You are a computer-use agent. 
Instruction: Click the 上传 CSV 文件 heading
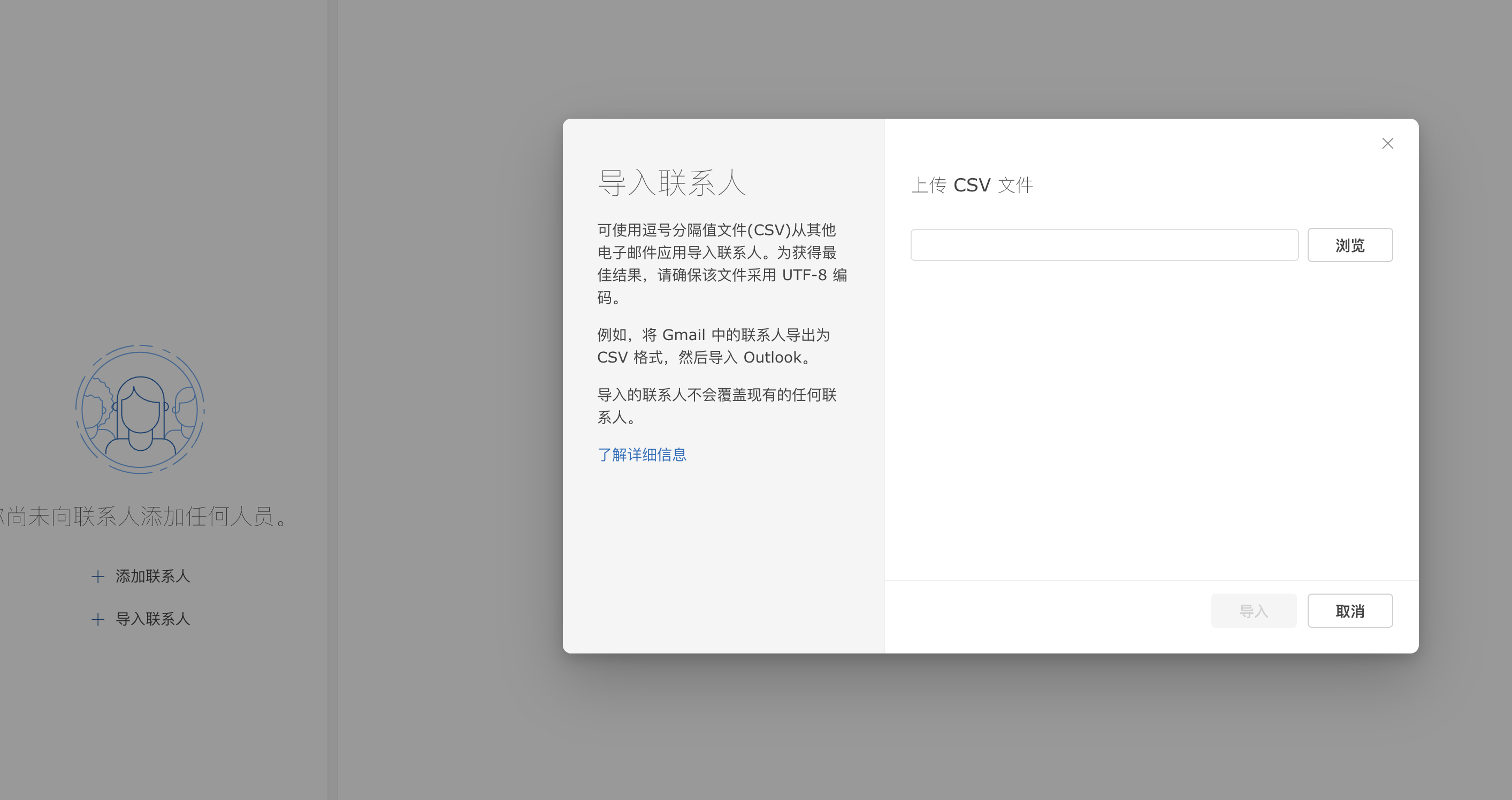click(x=972, y=186)
